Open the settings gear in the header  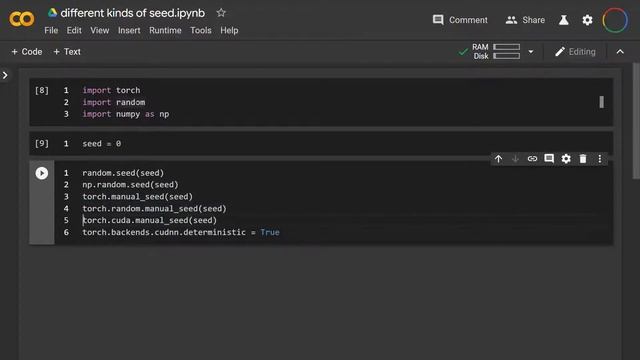pos(587,20)
